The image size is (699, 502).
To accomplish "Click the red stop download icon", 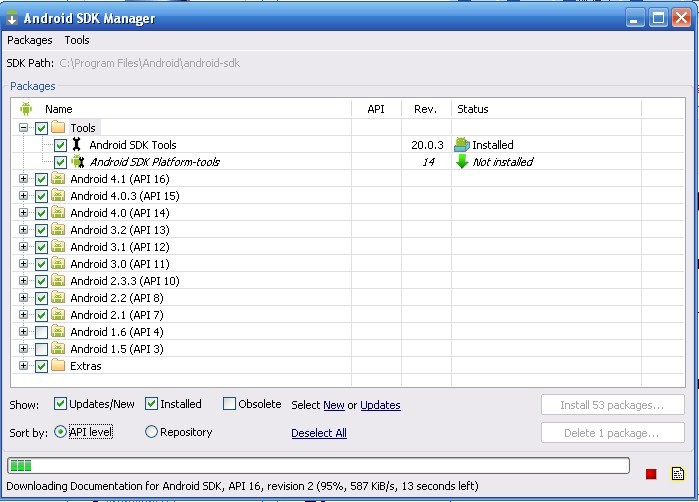I will pos(651,473).
